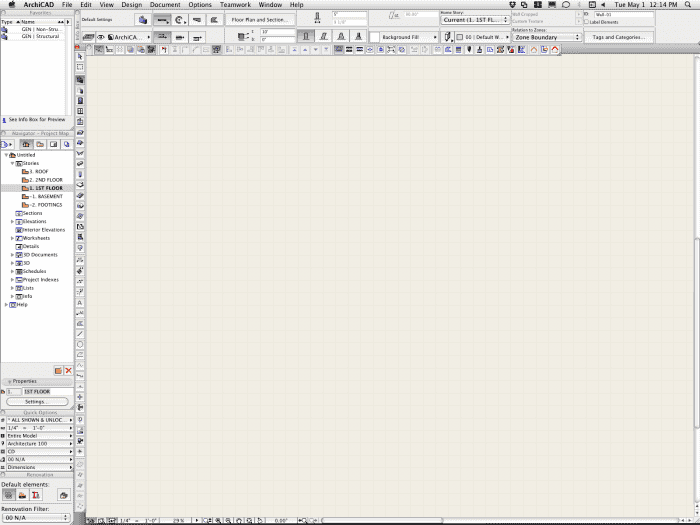Open the Renovation Filter dropdown
Image resolution: width=700 pixels, height=525 pixels.
point(36,517)
